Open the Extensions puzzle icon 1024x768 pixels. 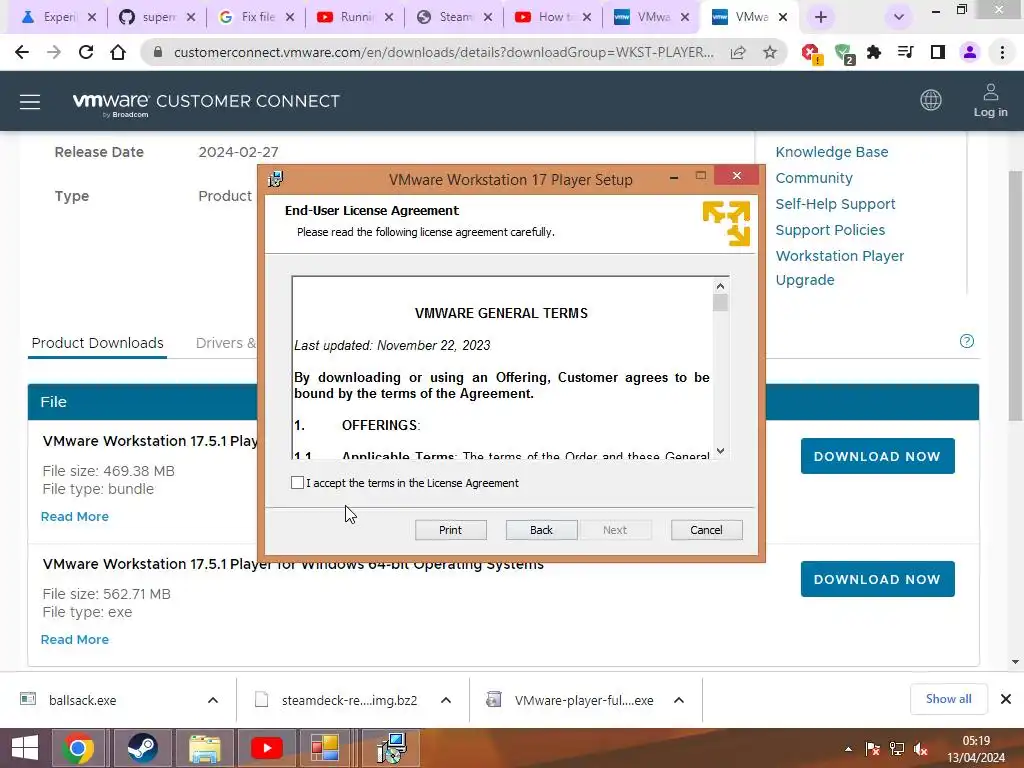point(874,52)
